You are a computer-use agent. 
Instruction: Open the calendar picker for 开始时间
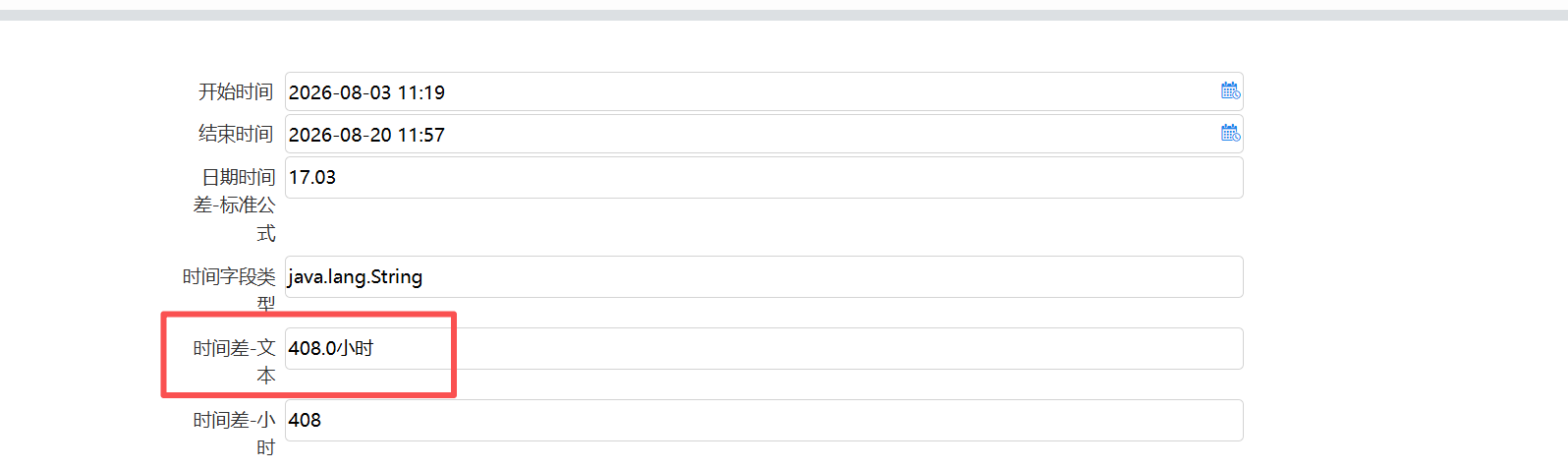1230,91
